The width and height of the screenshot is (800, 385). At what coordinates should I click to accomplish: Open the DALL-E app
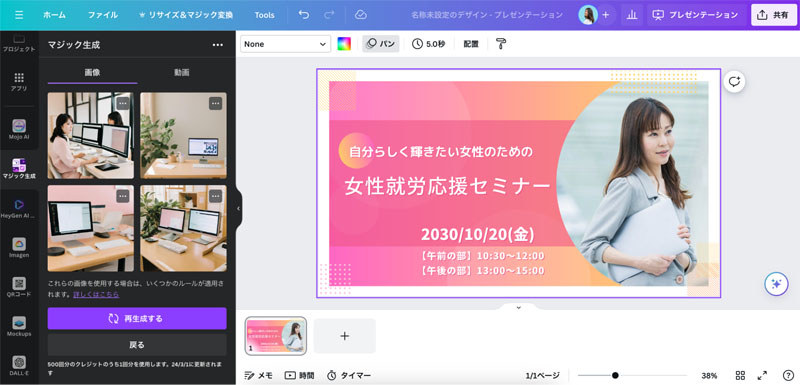click(x=19, y=365)
